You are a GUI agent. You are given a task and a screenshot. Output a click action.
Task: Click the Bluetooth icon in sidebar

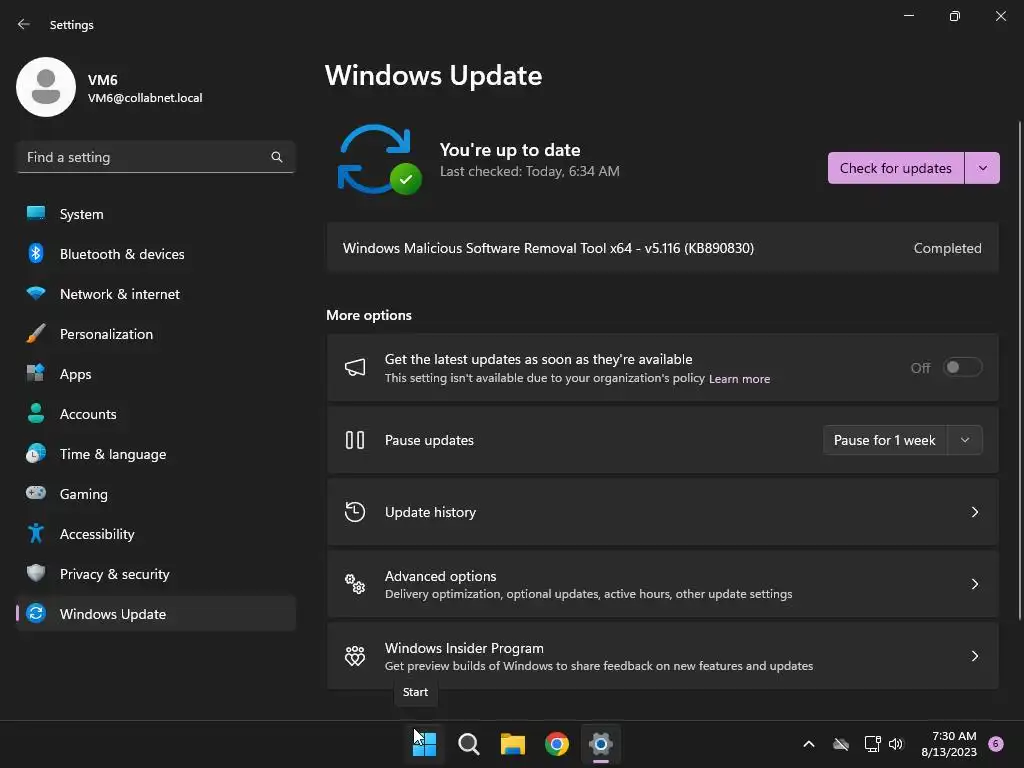[36, 253]
